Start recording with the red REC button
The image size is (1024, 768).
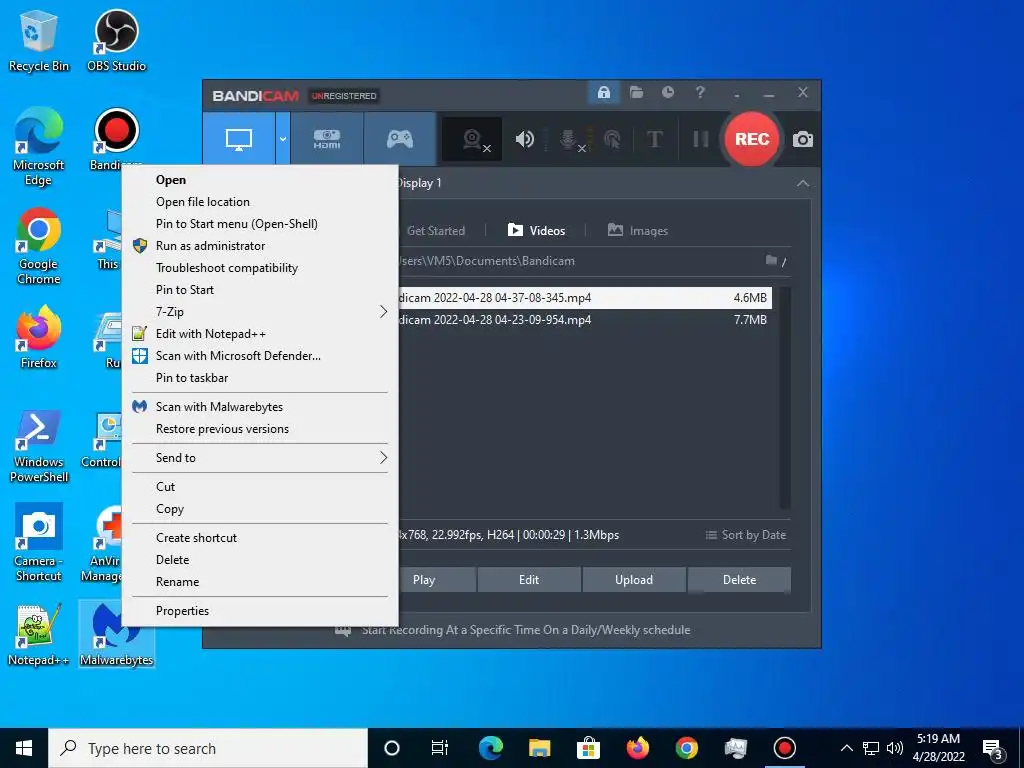pyautogui.click(x=752, y=139)
